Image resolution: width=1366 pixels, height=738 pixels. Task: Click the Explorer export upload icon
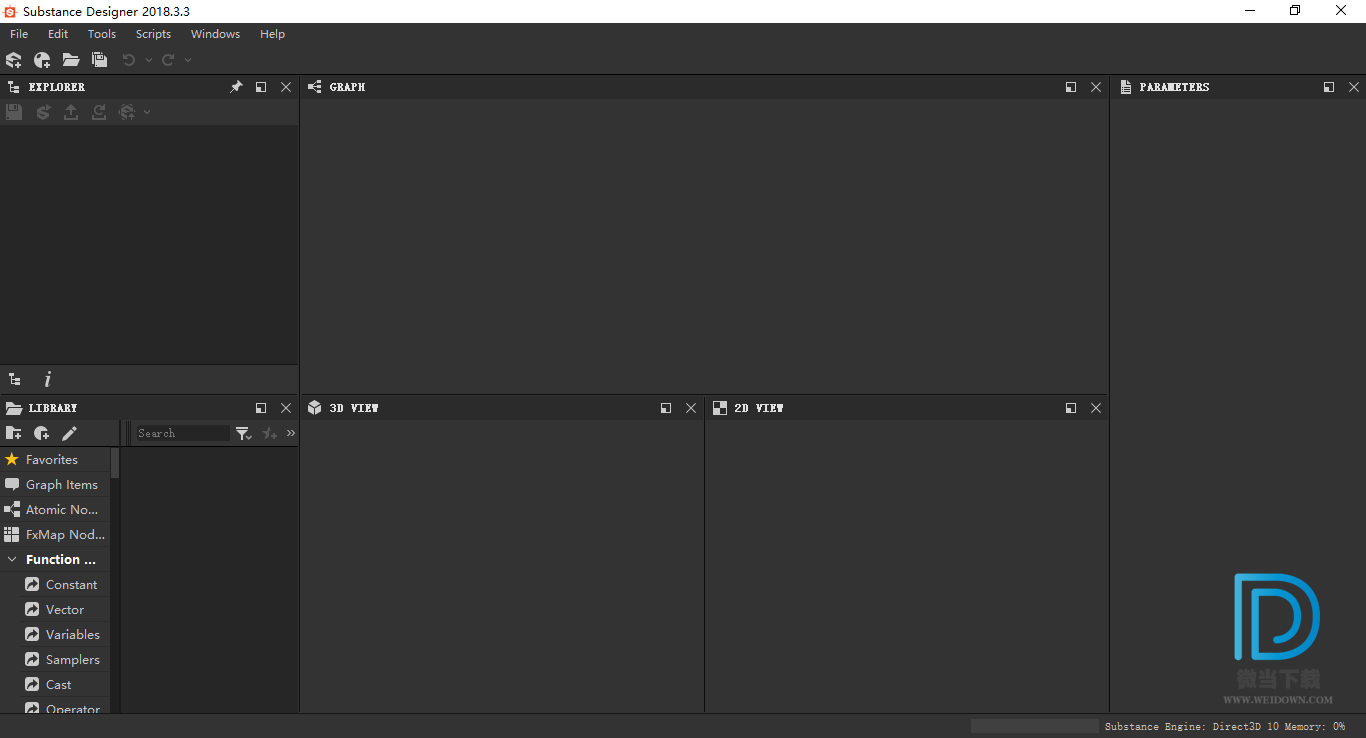(71, 112)
